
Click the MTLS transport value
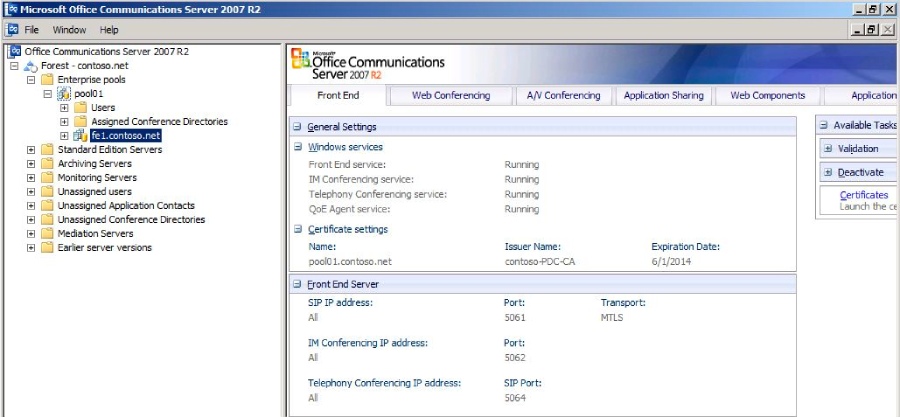click(x=612, y=318)
